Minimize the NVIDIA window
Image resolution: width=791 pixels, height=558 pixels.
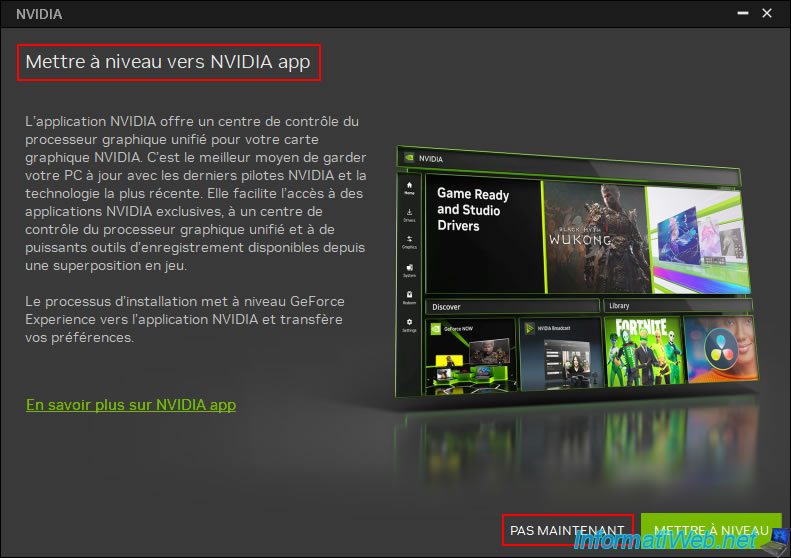[743, 14]
